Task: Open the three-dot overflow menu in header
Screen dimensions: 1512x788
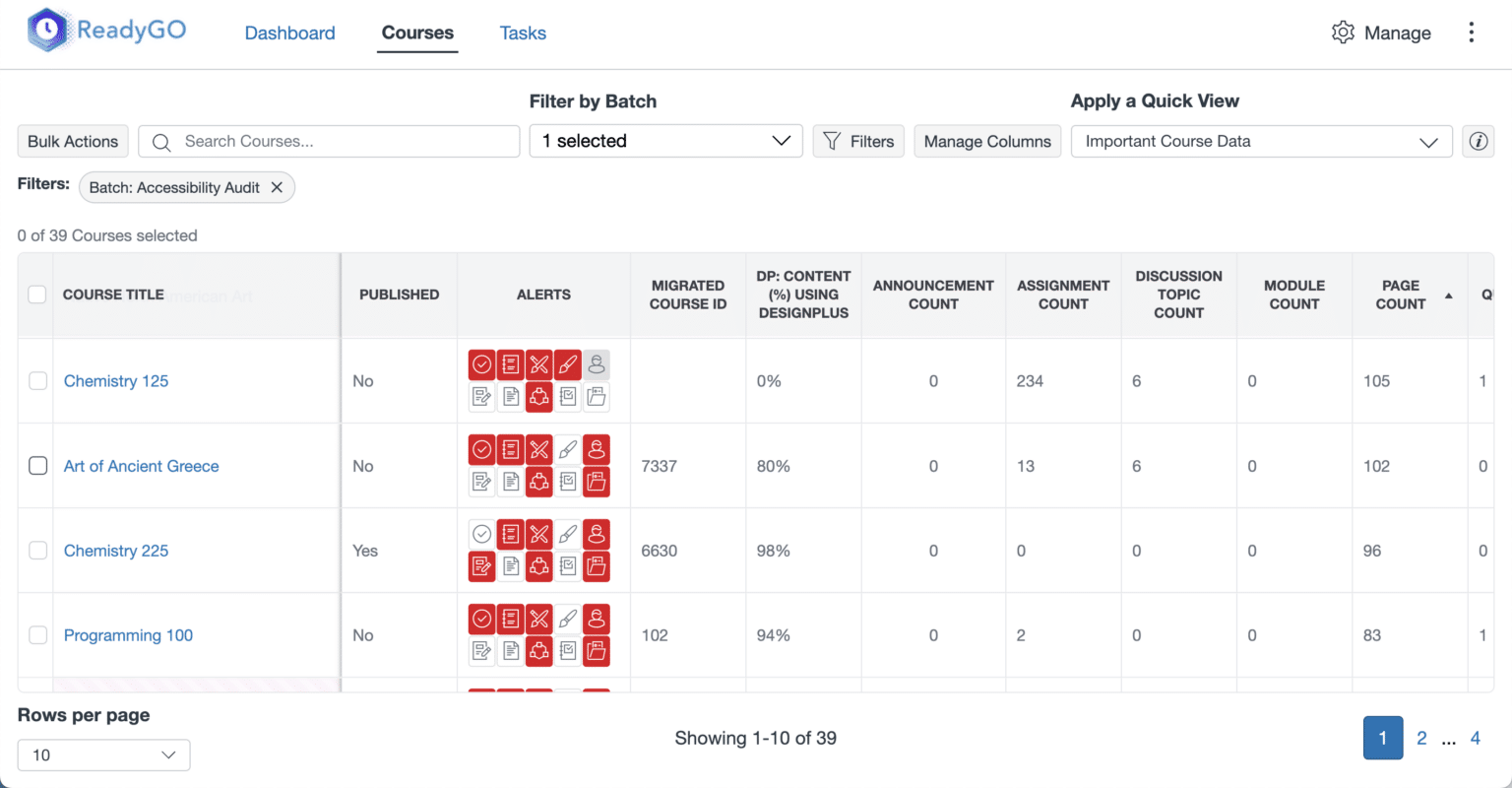Action: (x=1471, y=33)
